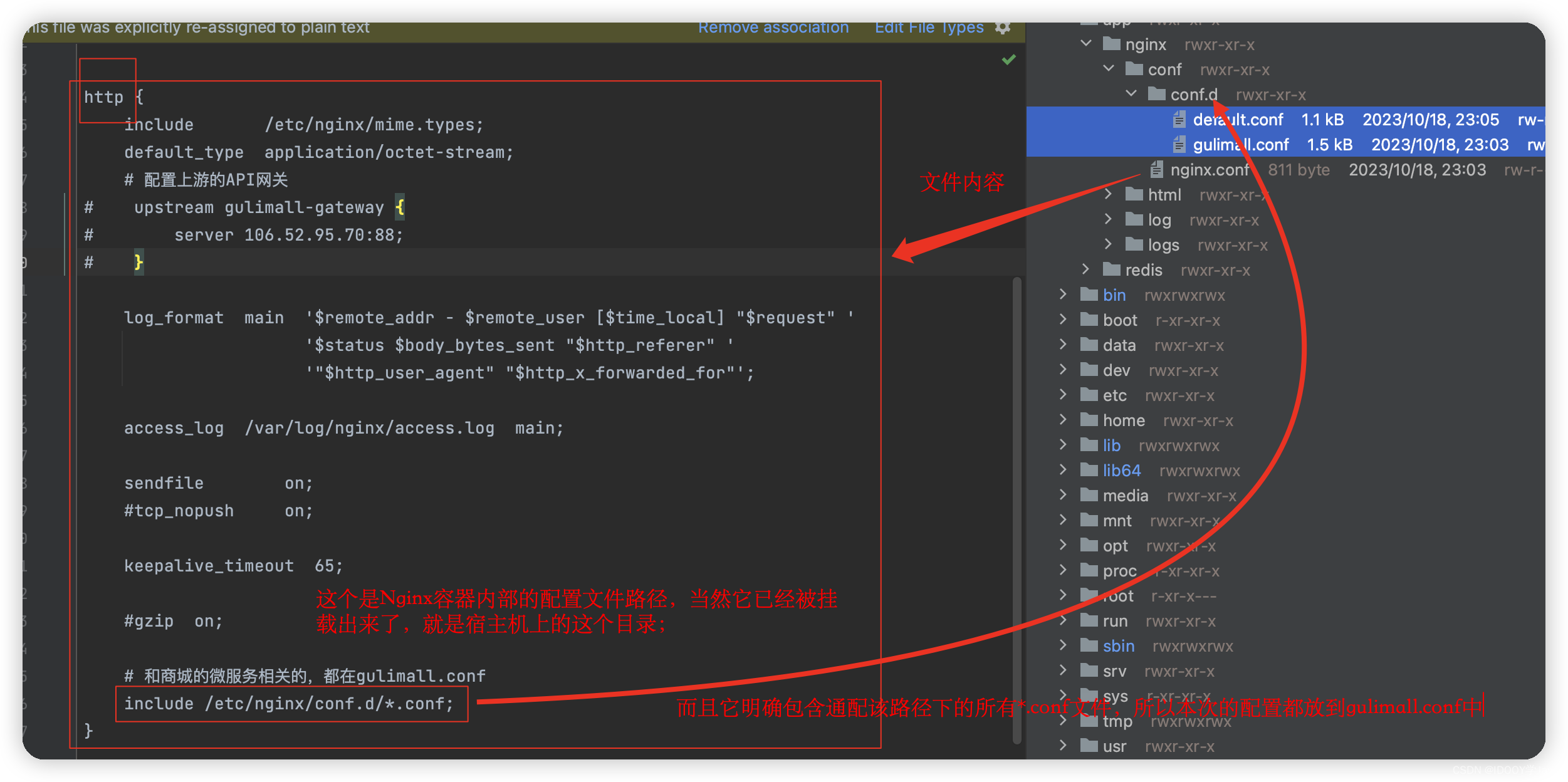This screenshot has width=1568, height=782.
Task: Select the sbin folder name
Action: [1119, 646]
